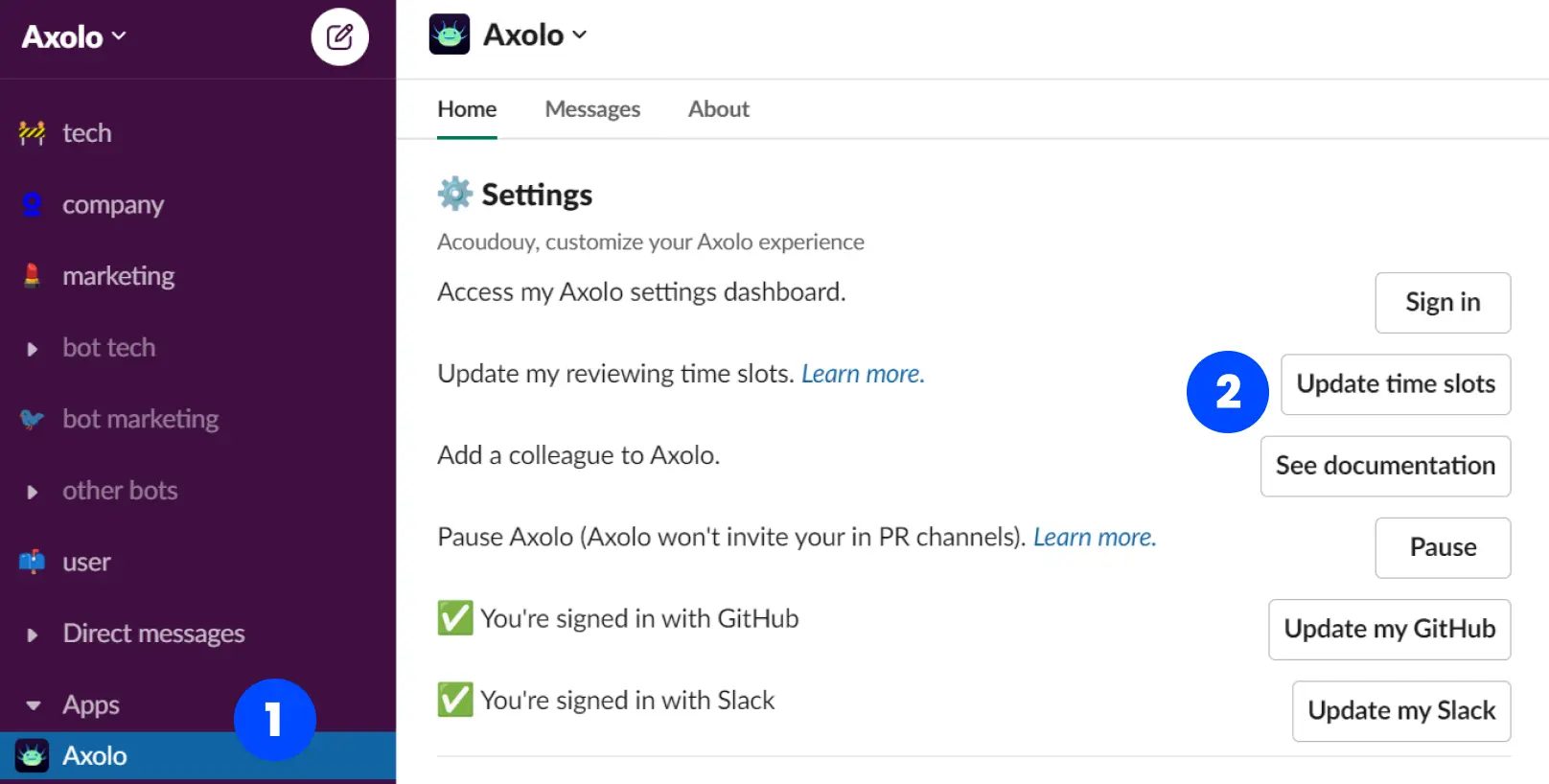Expand the other bots section
Viewport: 1549px width, 784px height.
coord(33,492)
